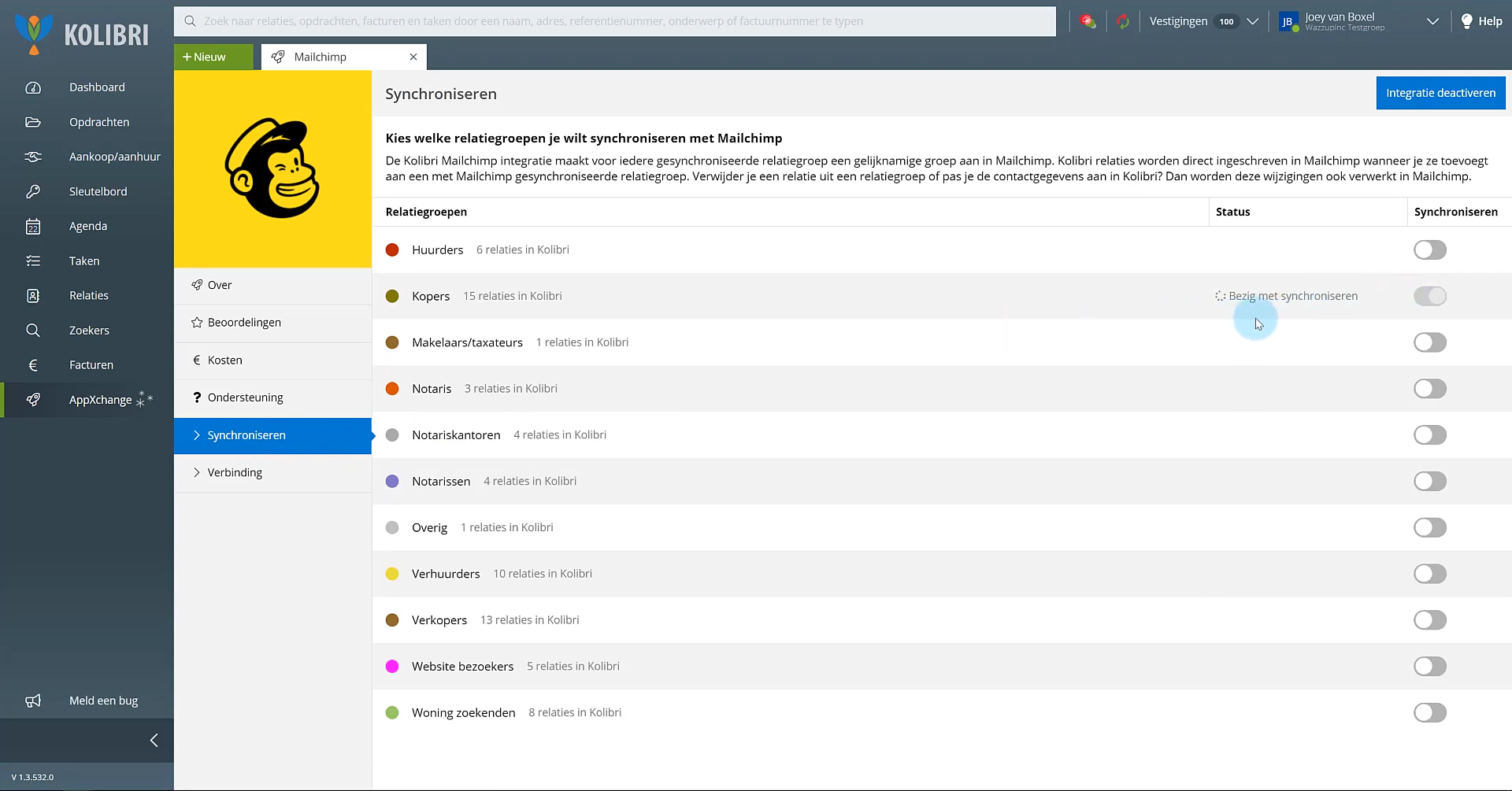The height and width of the screenshot is (791, 1512).
Task: Open the Ondersteuning section
Action: 272,397
